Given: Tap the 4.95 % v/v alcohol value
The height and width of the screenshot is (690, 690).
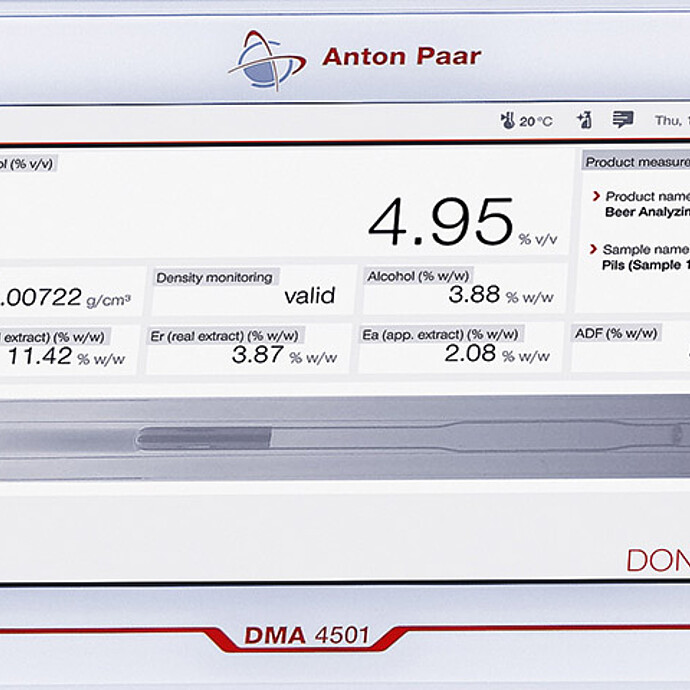Looking at the screenshot, I should tap(462, 222).
